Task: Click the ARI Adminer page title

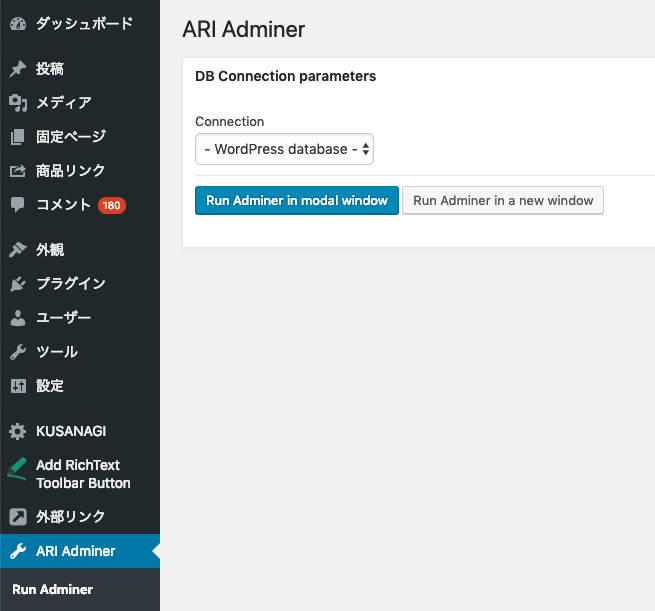Action: 244,30
